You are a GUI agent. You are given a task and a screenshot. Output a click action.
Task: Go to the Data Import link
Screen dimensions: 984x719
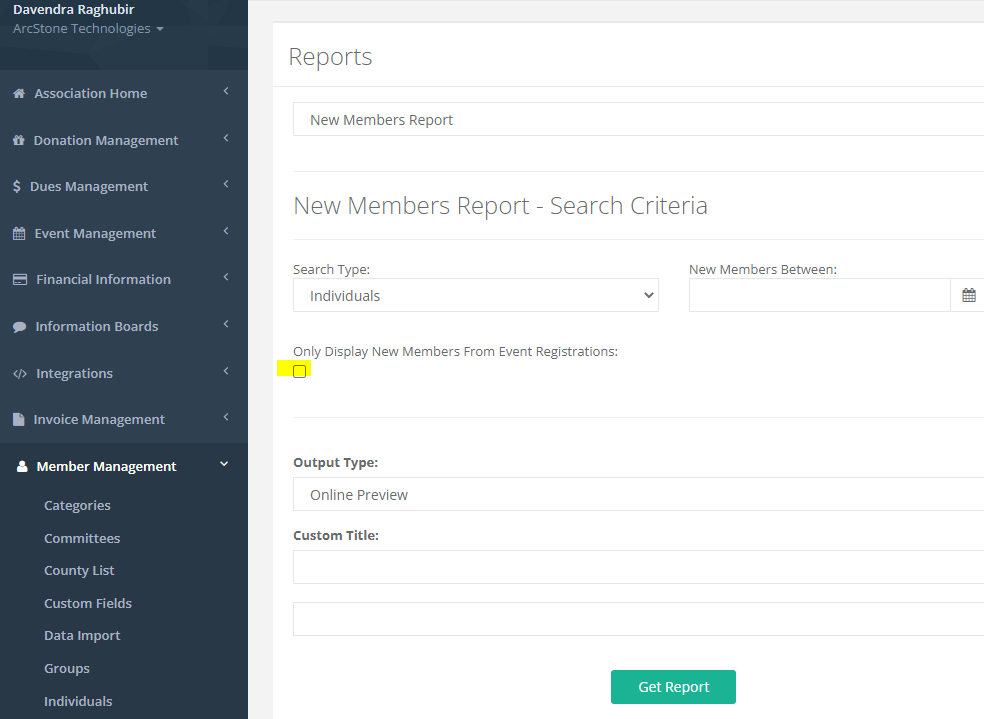click(x=82, y=635)
